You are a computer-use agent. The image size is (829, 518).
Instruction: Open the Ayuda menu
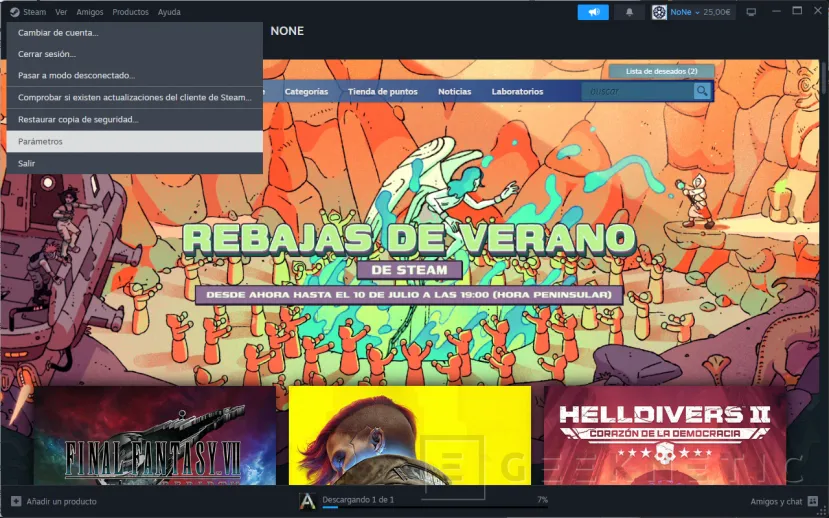pyautogui.click(x=169, y=12)
